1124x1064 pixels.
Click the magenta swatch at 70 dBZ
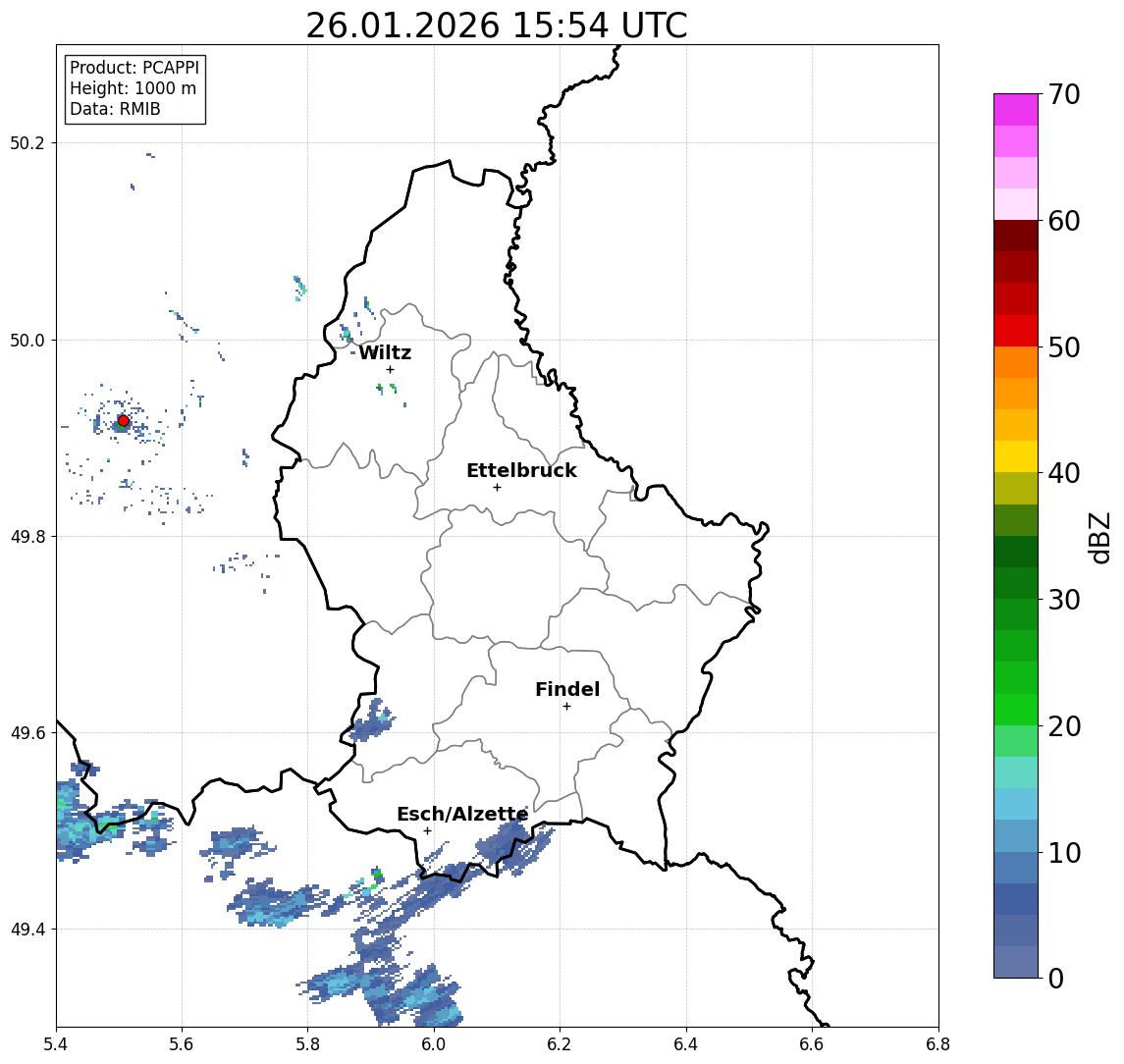click(x=1016, y=110)
